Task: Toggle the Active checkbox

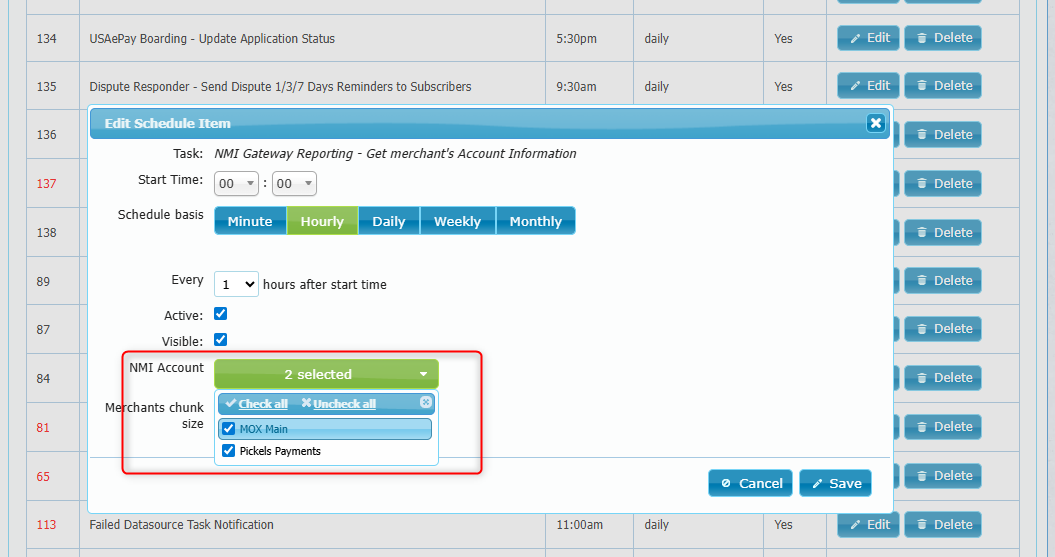Action: coord(221,314)
